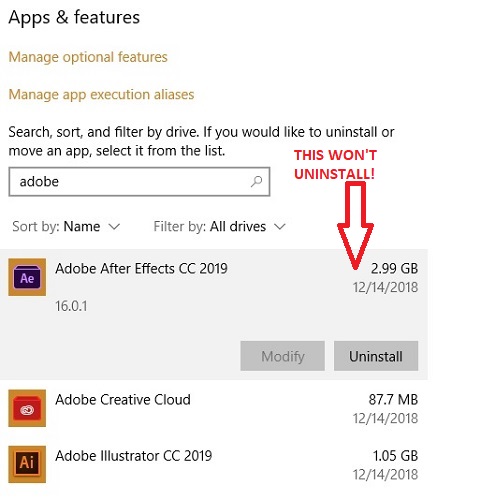Click the 2.99 GB size value
The height and width of the screenshot is (500, 481).
[394, 269]
